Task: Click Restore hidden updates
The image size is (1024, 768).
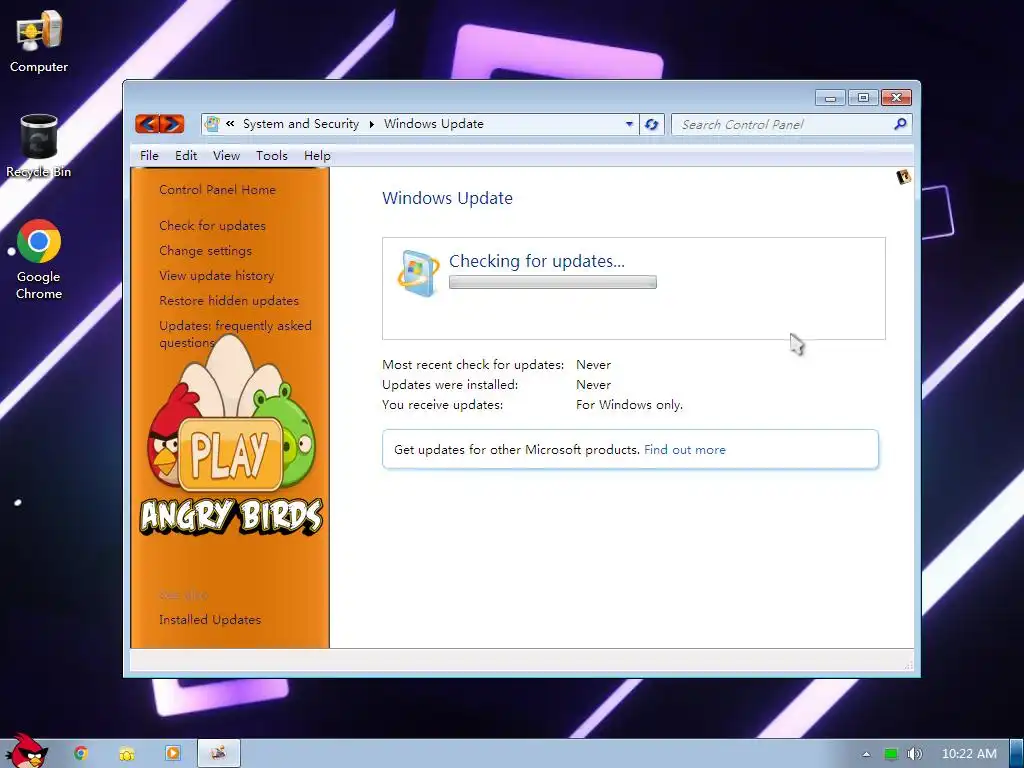Action: pyautogui.click(x=229, y=300)
